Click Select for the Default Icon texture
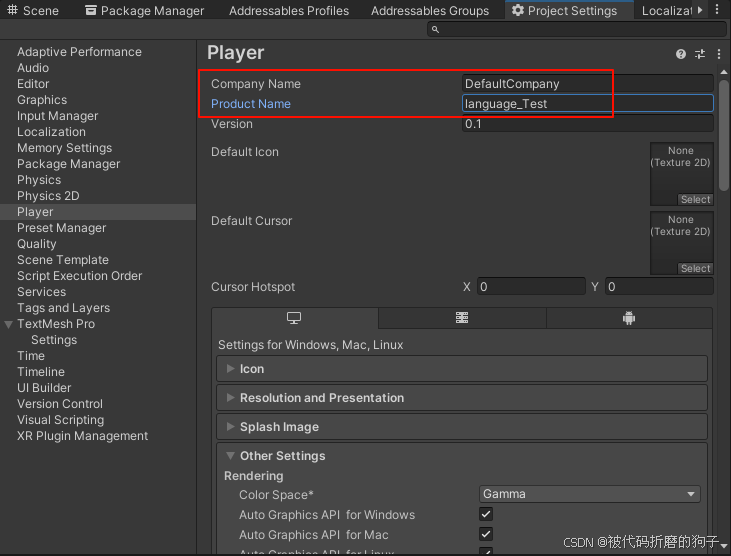The image size is (731, 556). point(696,199)
